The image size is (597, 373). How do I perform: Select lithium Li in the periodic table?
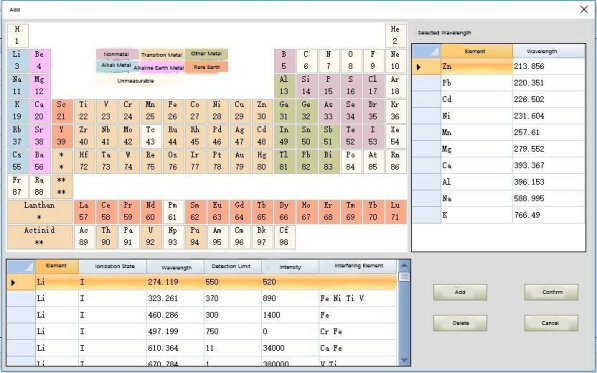[18, 60]
